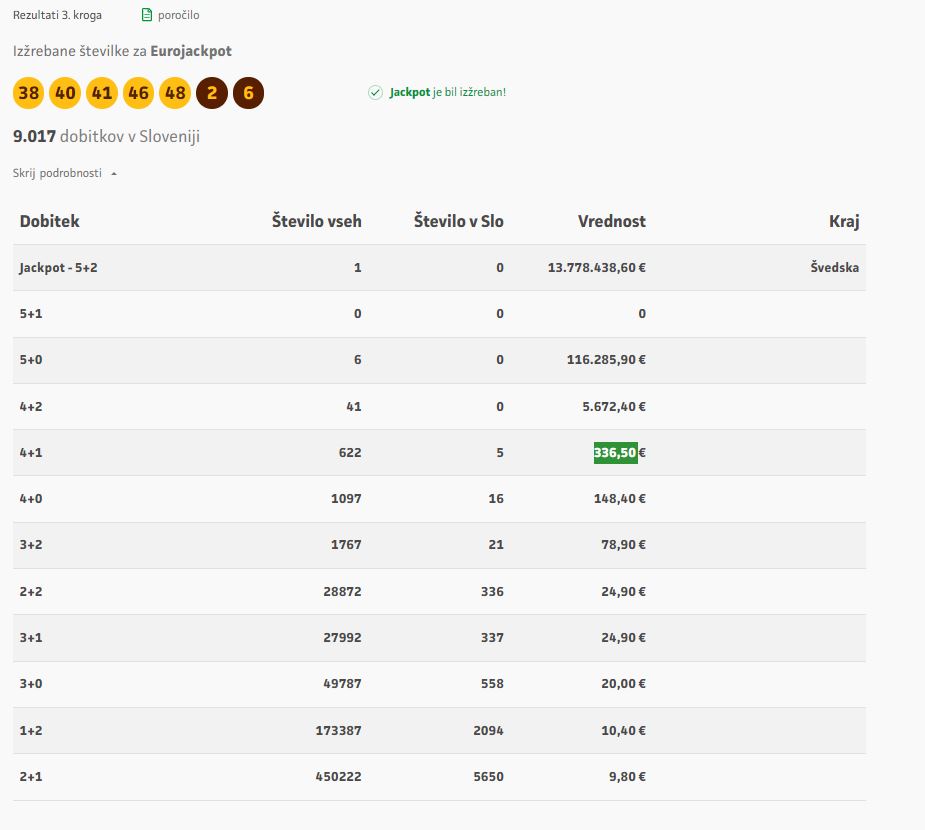This screenshot has height=830, width=925.
Task: Click the total count 27992
Action: coord(342,638)
